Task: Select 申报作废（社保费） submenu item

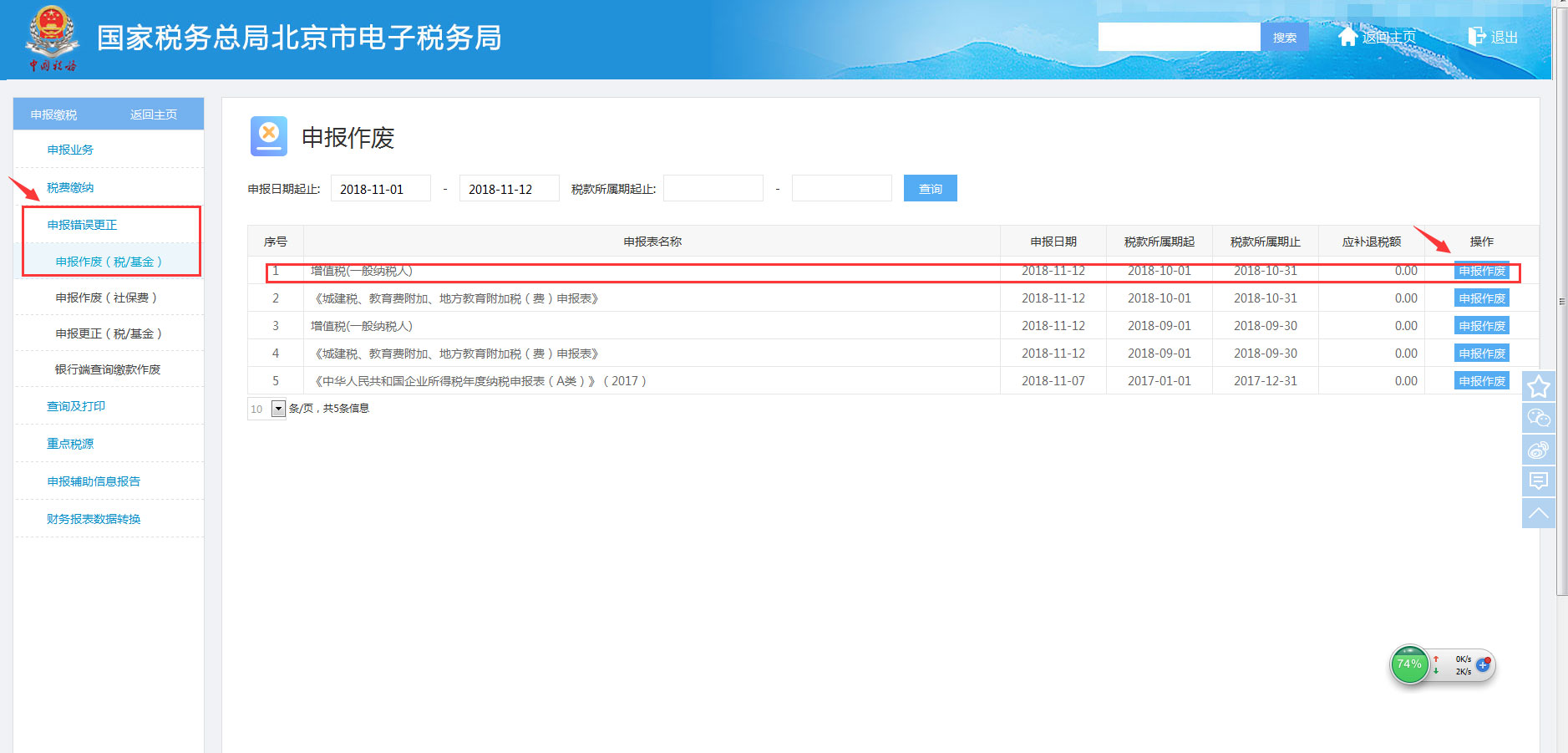Action: click(106, 298)
